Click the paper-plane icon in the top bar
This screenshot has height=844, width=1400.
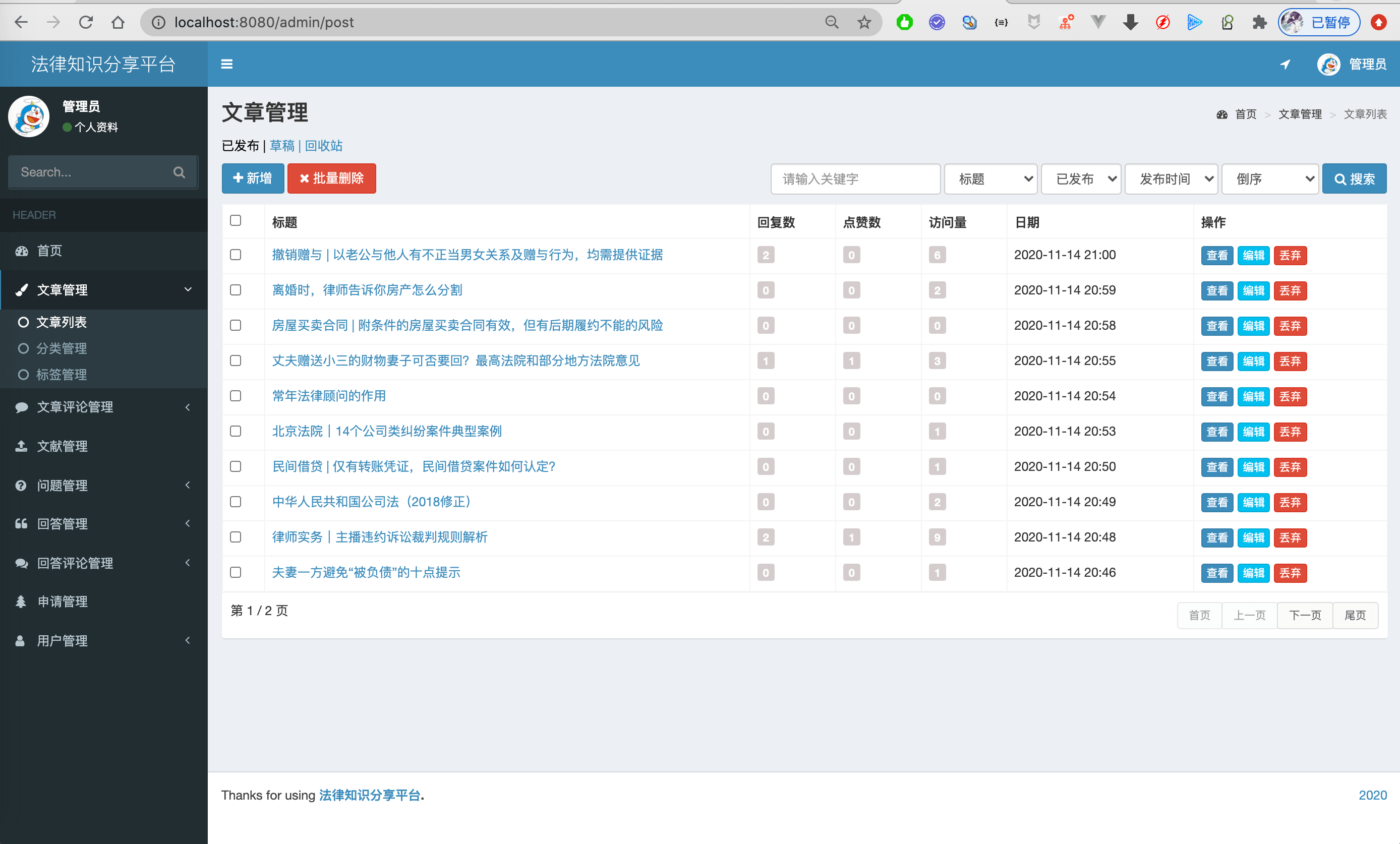coord(1285,64)
